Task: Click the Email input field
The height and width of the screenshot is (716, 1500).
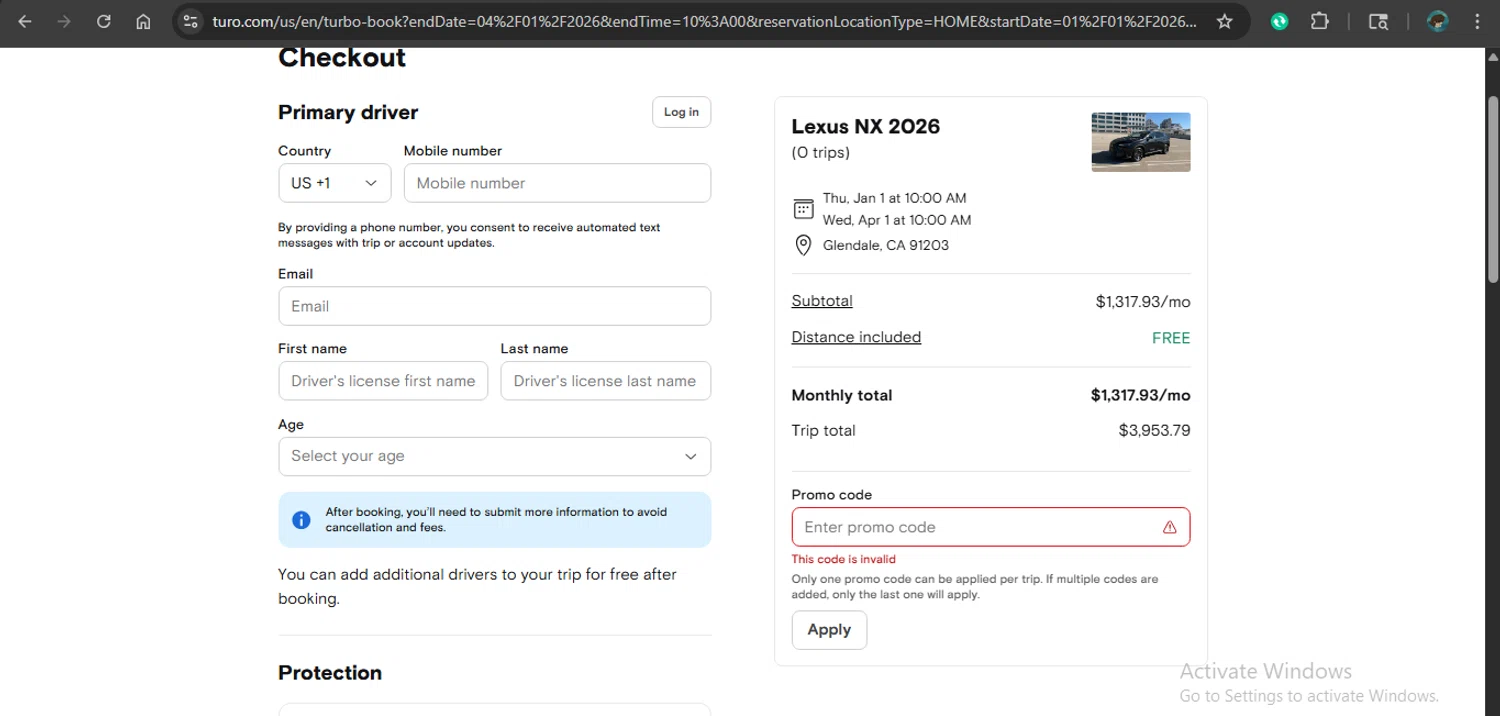Action: [494, 306]
